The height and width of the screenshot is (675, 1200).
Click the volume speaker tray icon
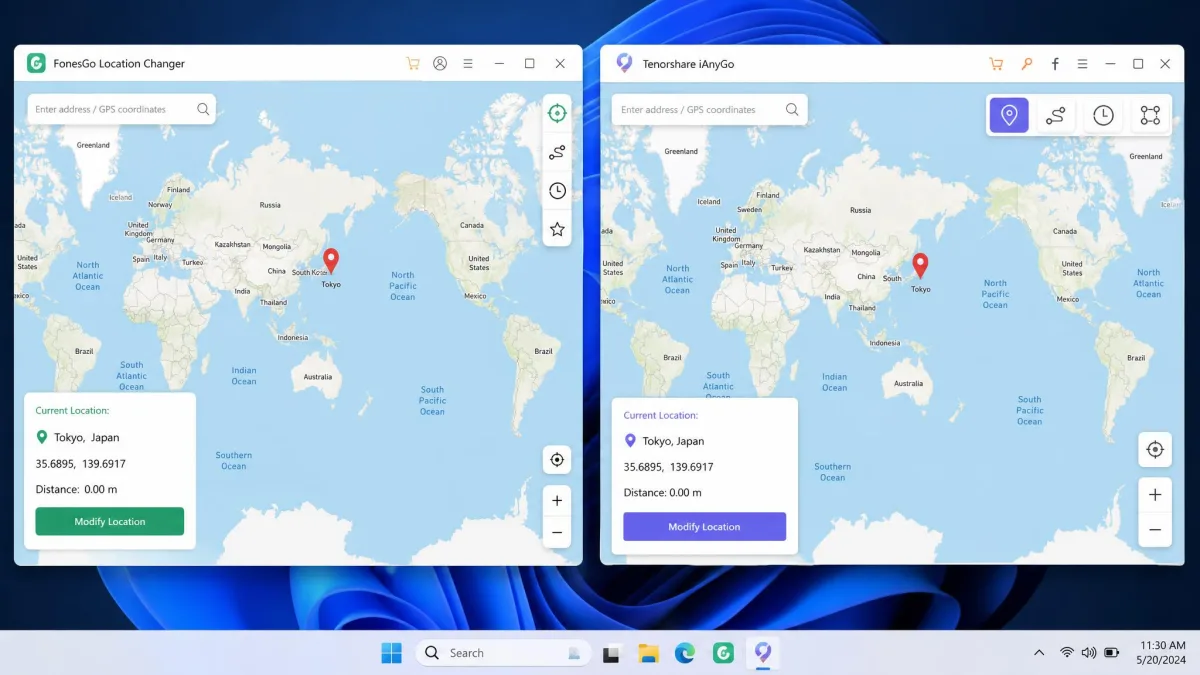pyautogui.click(x=1089, y=653)
